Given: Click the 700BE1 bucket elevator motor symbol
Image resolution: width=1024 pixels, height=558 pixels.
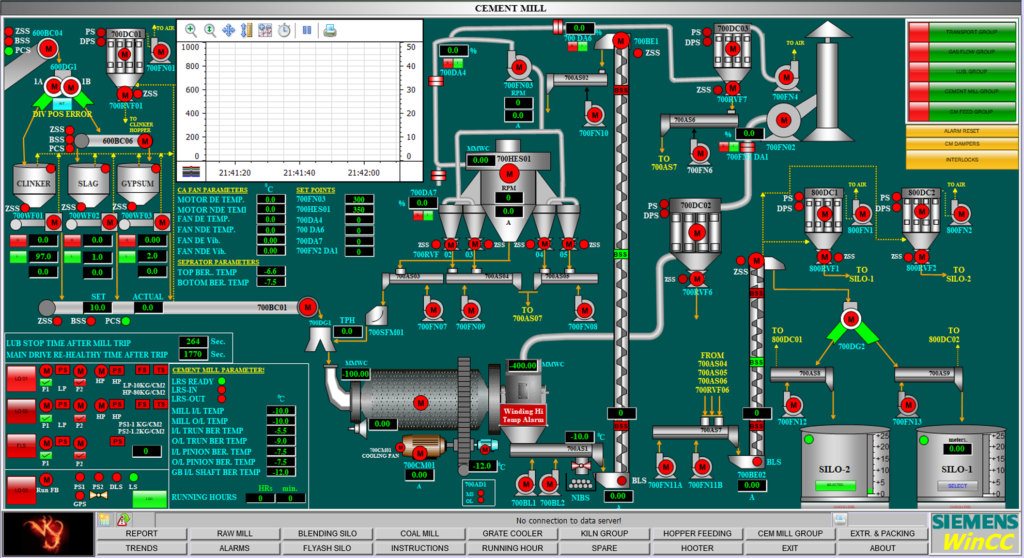Looking at the screenshot, I should click(x=620, y=41).
